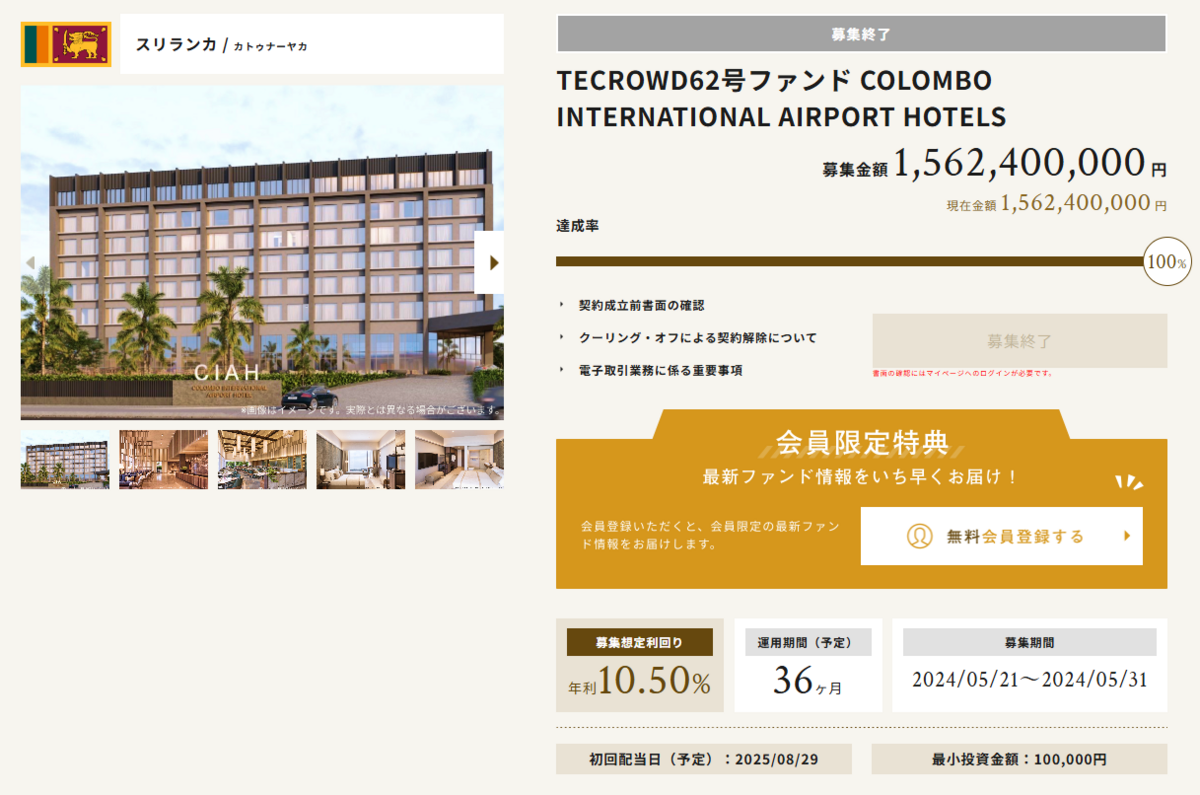Click the disabled 募集終了 button
The width and height of the screenshot is (1200, 795).
[x=1019, y=341]
